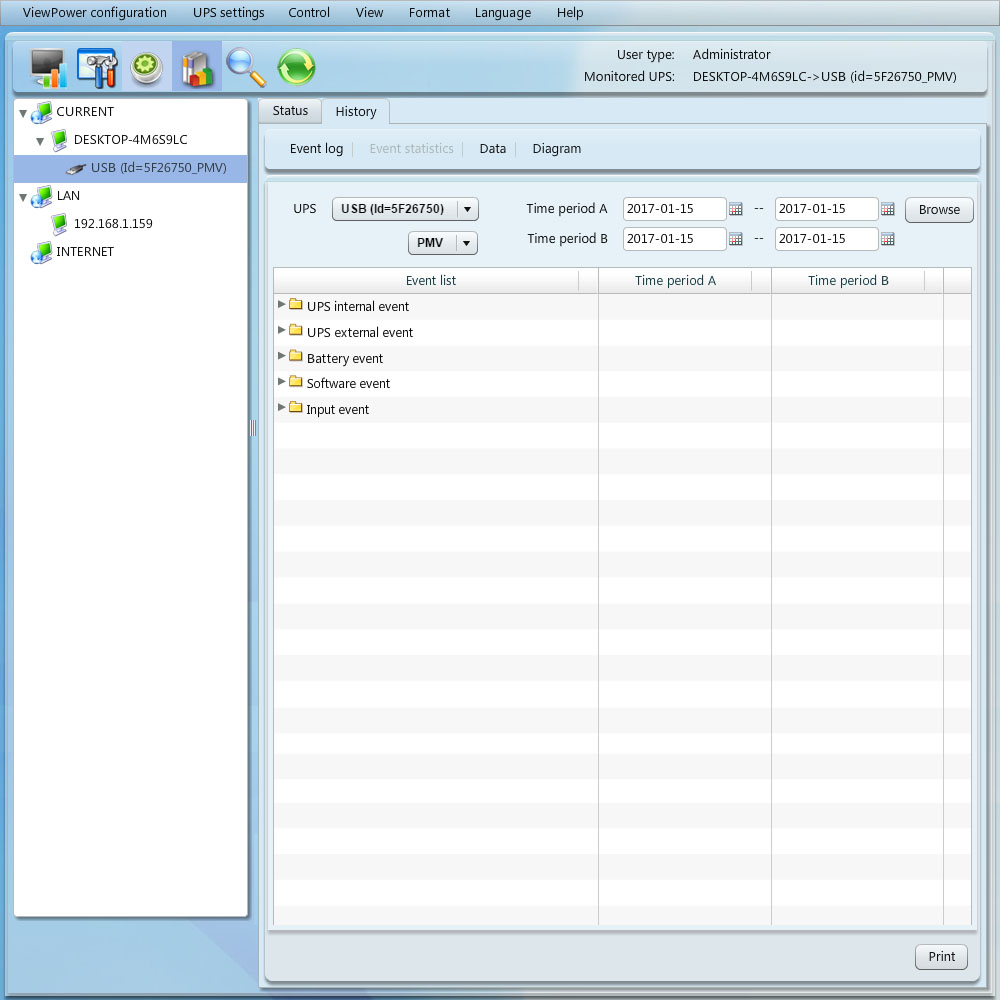Image resolution: width=1000 pixels, height=1000 pixels.
Task: Open the USB (Id=5F26750) UPS dropdown
Action: pos(405,209)
